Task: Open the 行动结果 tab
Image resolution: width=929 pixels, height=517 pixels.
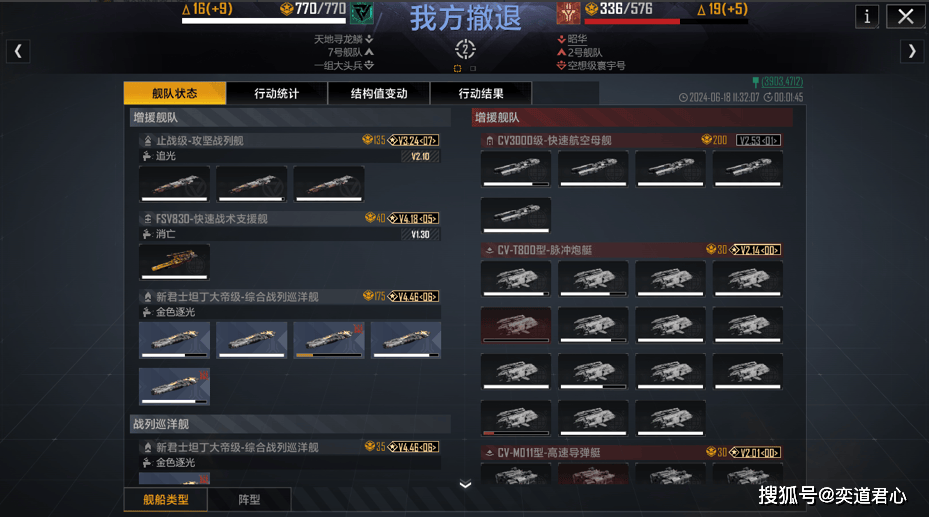Action: pyautogui.click(x=481, y=94)
